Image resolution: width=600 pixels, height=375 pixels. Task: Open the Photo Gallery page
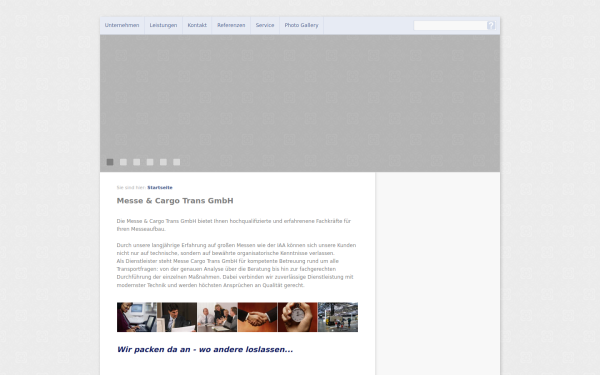pyautogui.click(x=302, y=25)
